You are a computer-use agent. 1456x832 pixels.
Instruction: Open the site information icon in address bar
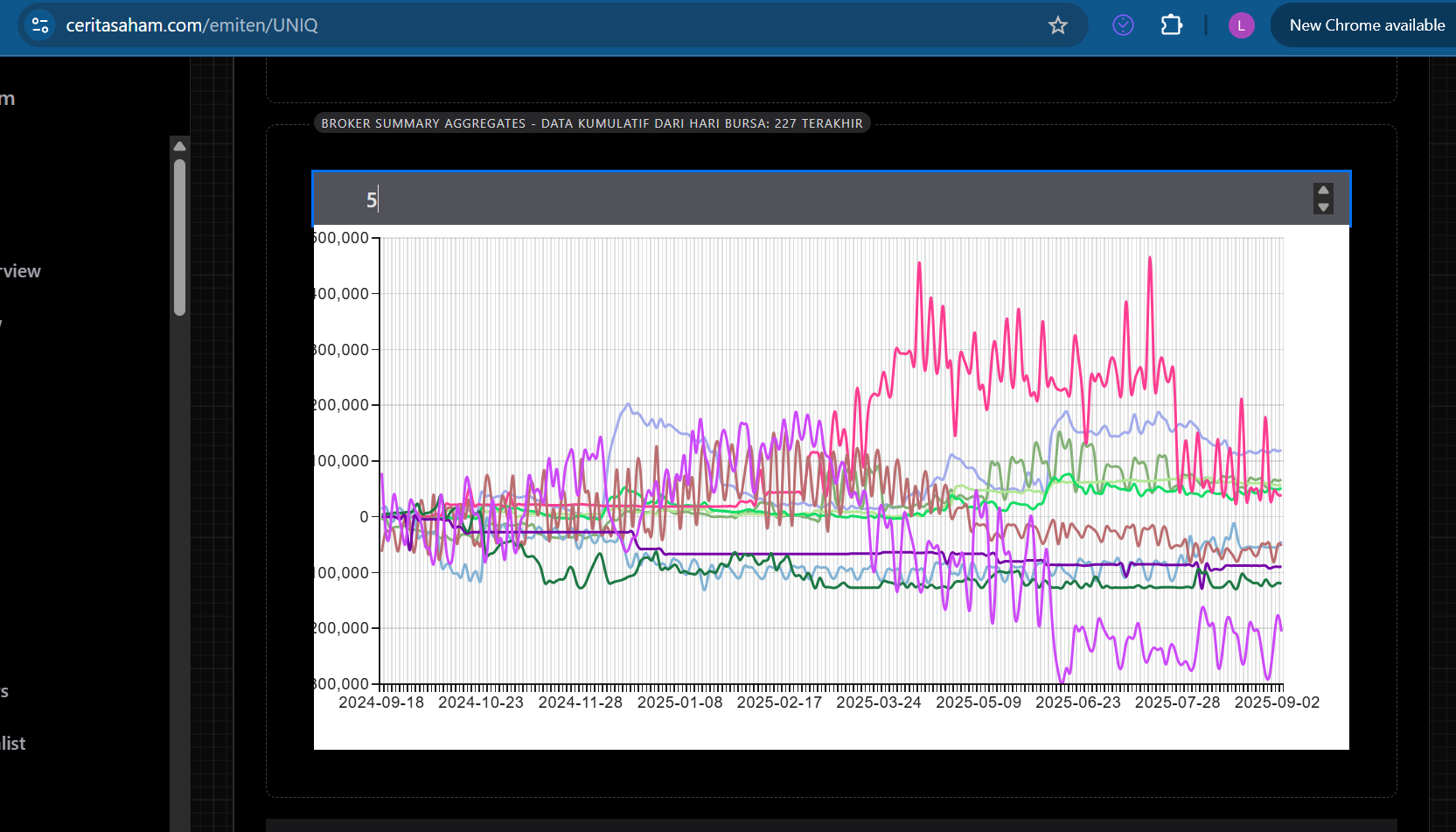(40, 25)
